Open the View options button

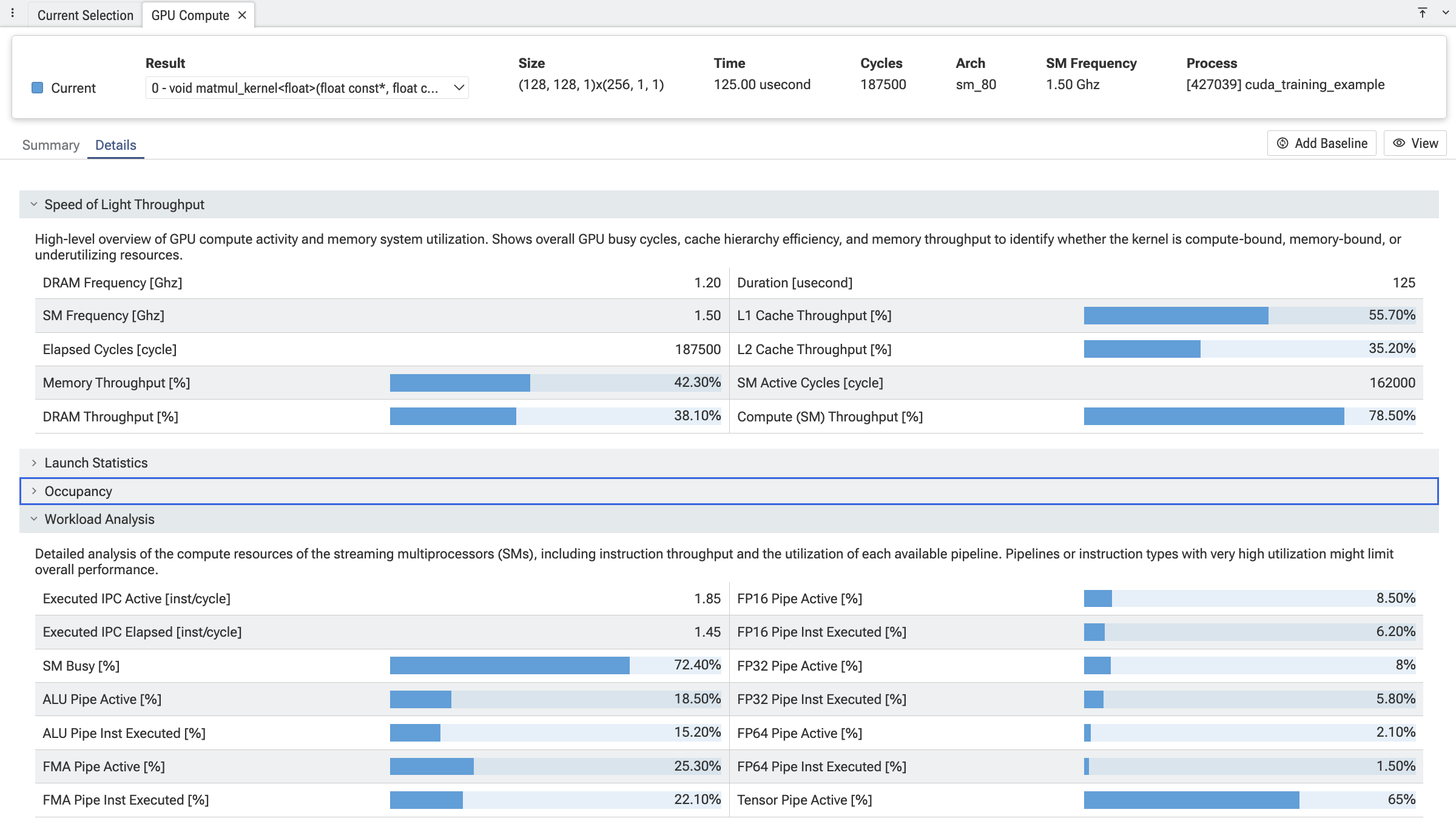point(1415,143)
